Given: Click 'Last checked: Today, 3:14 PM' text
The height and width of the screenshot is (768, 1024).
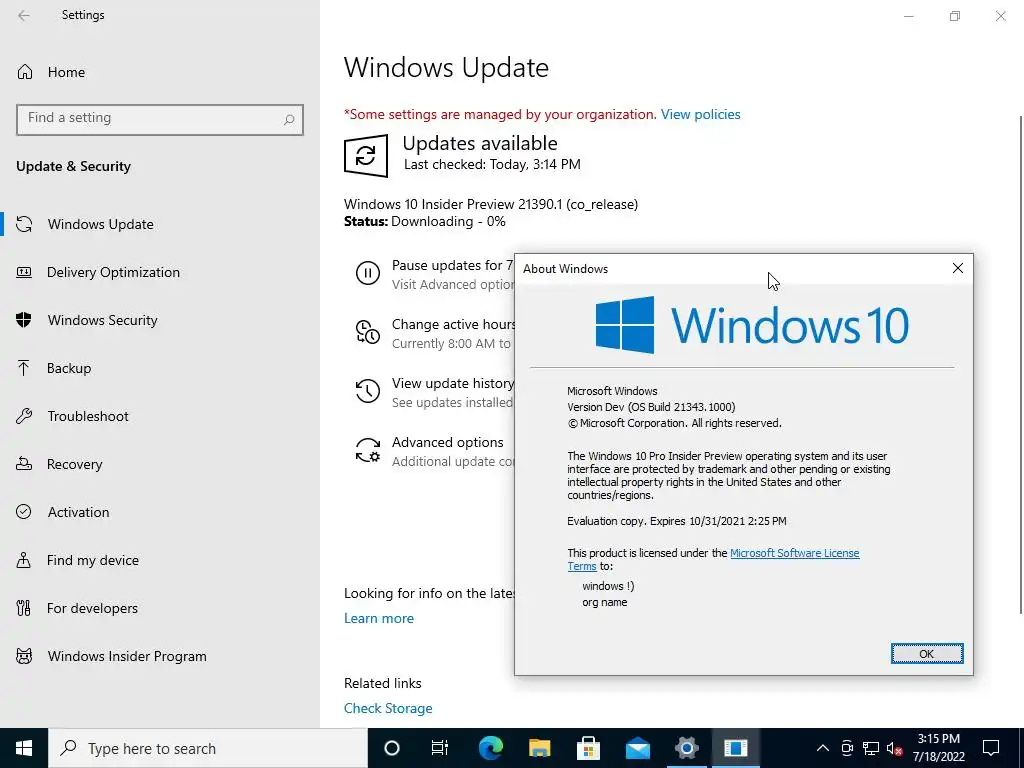Looking at the screenshot, I should click(492, 165).
